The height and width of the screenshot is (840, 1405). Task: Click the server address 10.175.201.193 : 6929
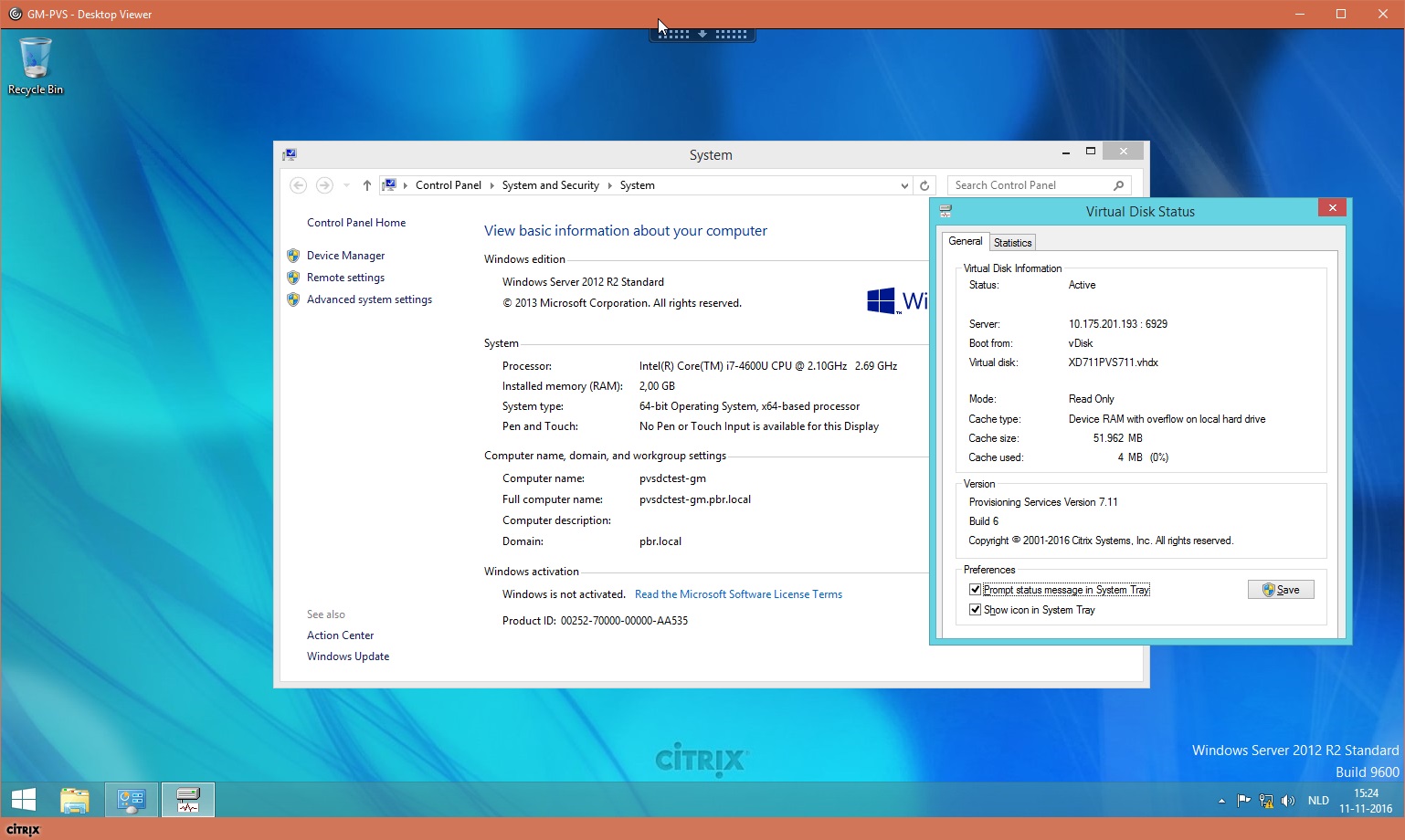pos(1117,324)
